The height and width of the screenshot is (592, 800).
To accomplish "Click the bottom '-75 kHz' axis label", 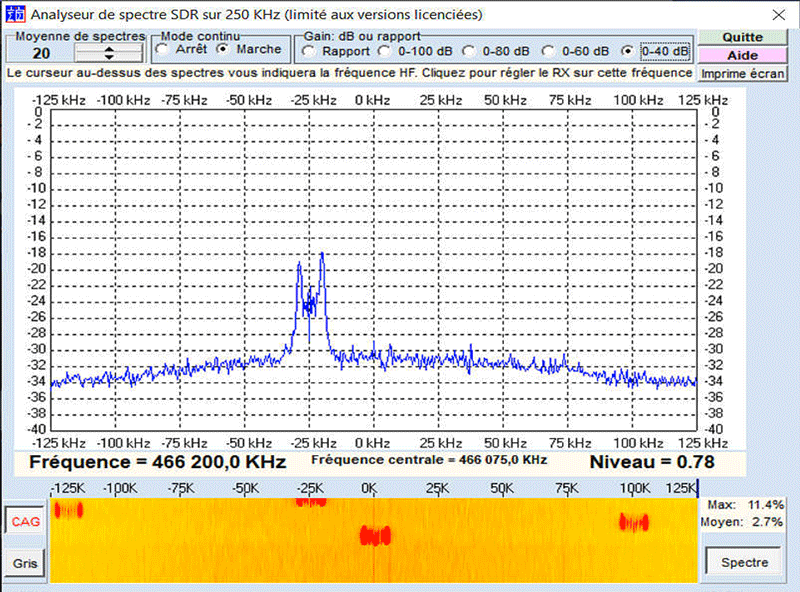I will [184, 443].
